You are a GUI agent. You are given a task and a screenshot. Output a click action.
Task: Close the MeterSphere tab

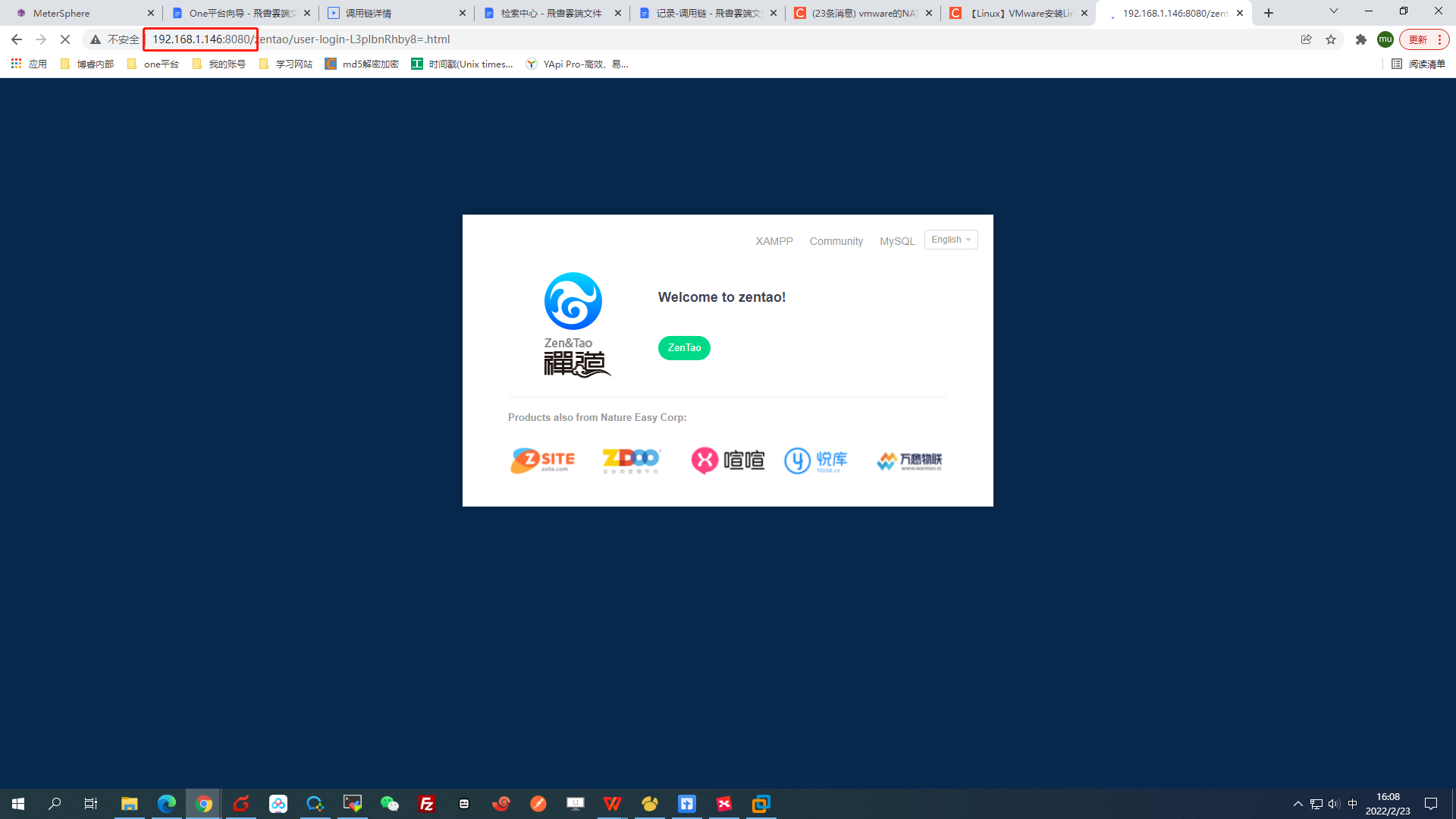tap(151, 13)
